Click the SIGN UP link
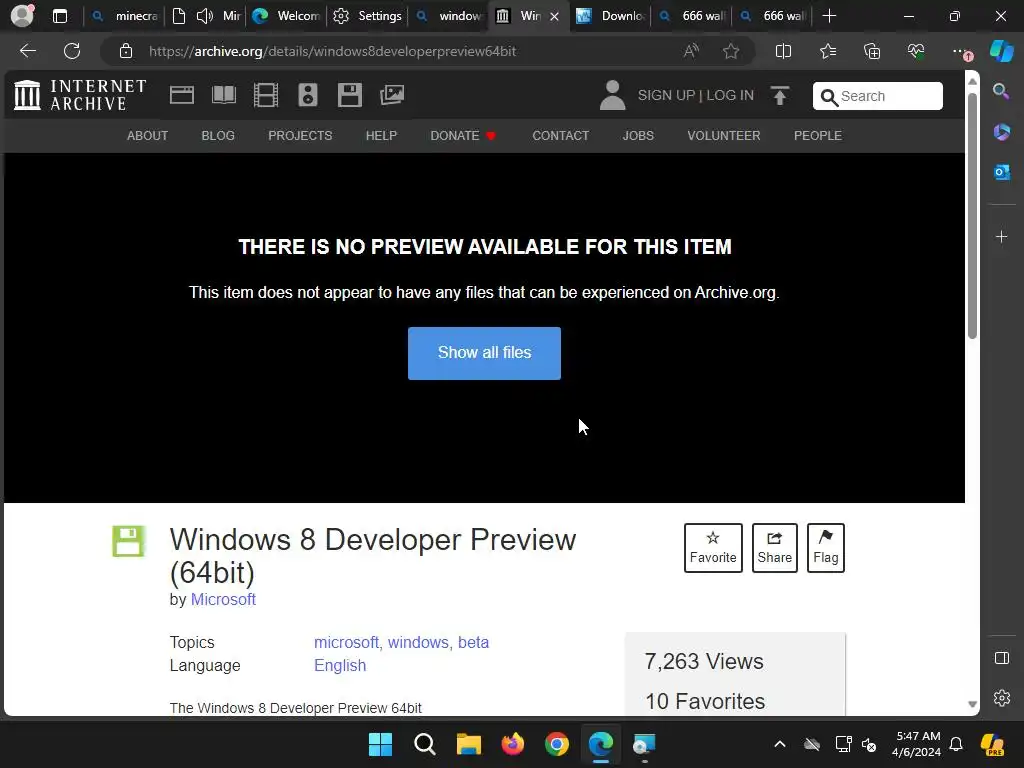The image size is (1024, 768). click(x=666, y=95)
